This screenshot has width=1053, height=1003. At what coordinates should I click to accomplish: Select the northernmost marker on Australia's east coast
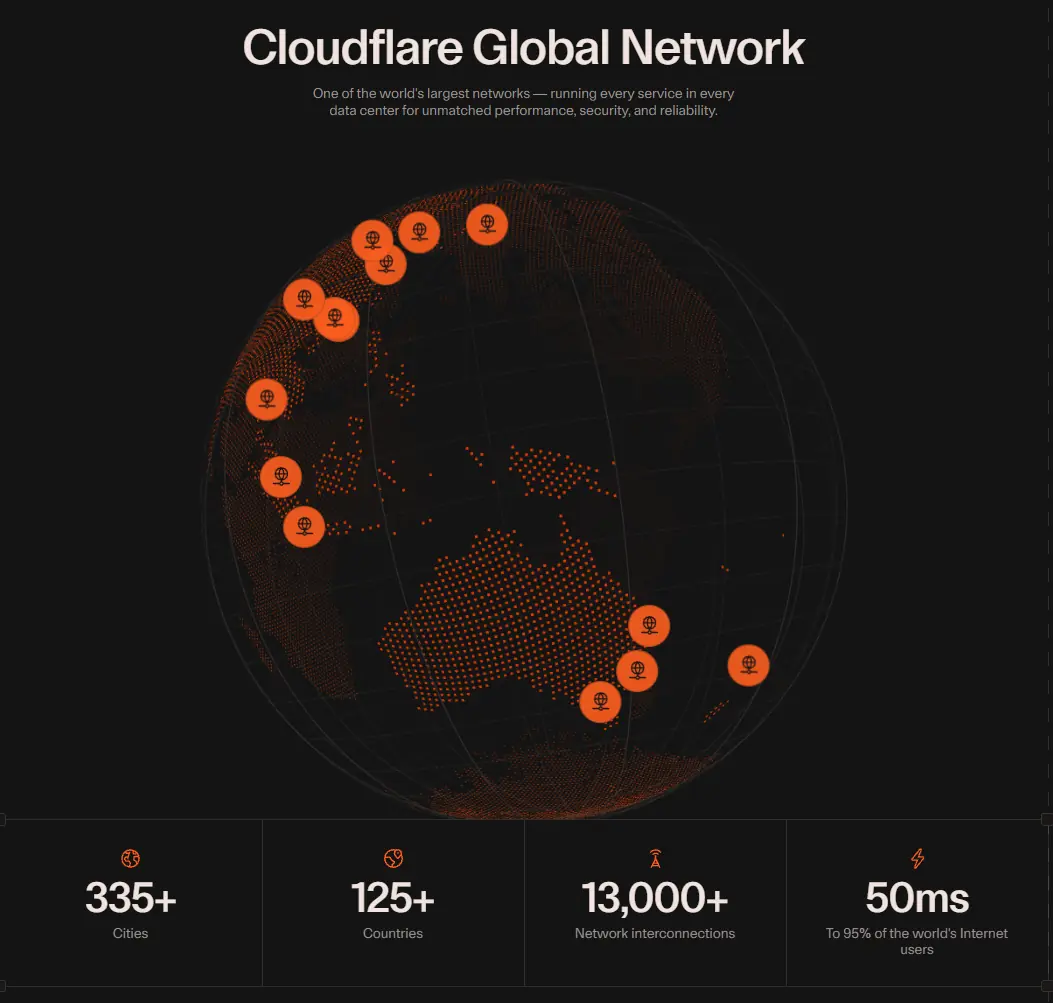pos(649,626)
